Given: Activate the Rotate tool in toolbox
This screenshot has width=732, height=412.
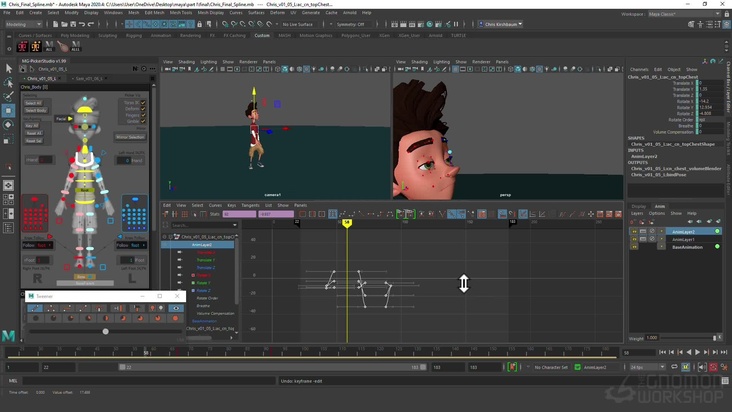Looking at the screenshot, I should click(8, 125).
